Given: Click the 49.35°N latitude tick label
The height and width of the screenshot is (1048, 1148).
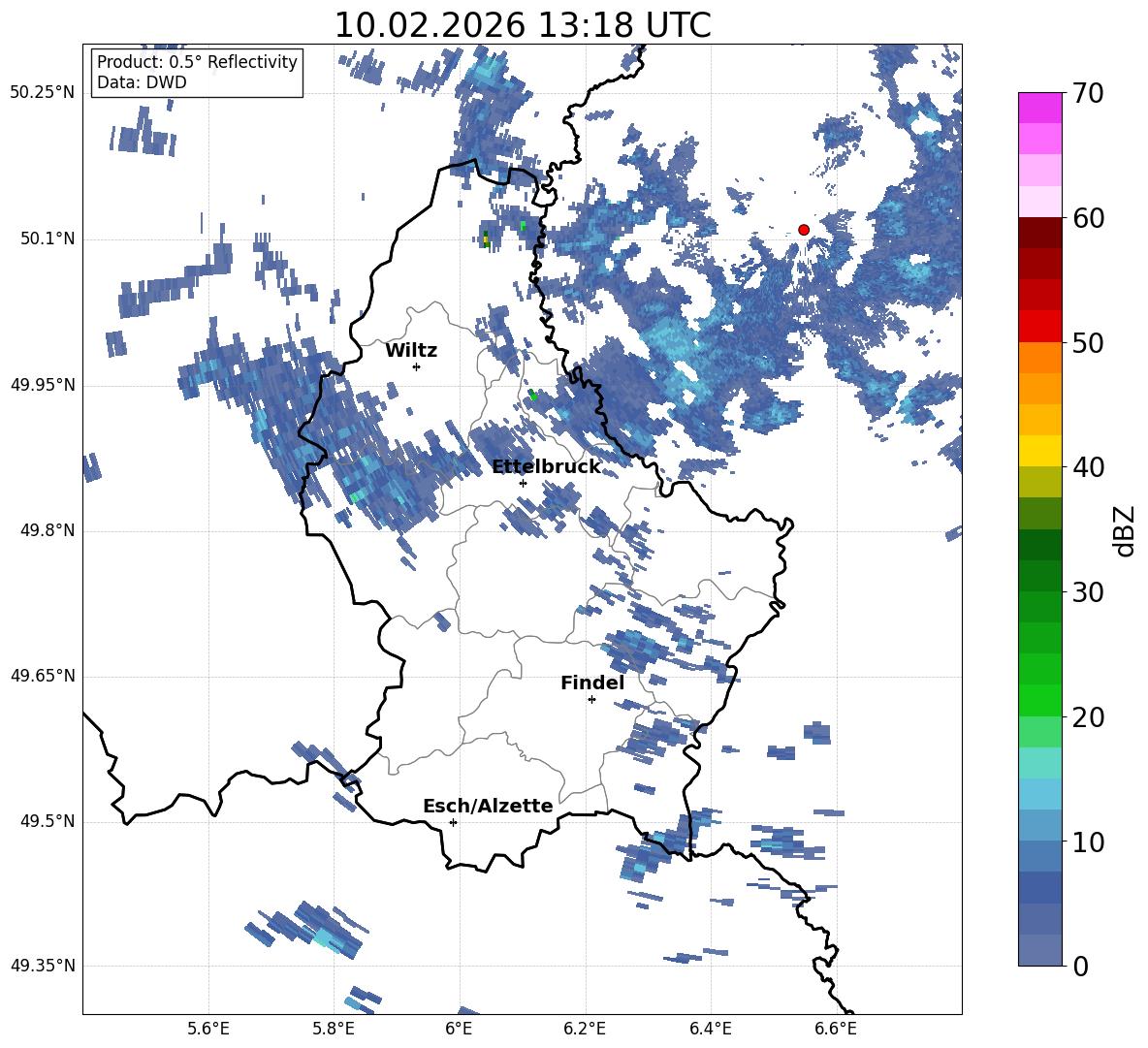Looking at the screenshot, I should (x=43, y=966).
